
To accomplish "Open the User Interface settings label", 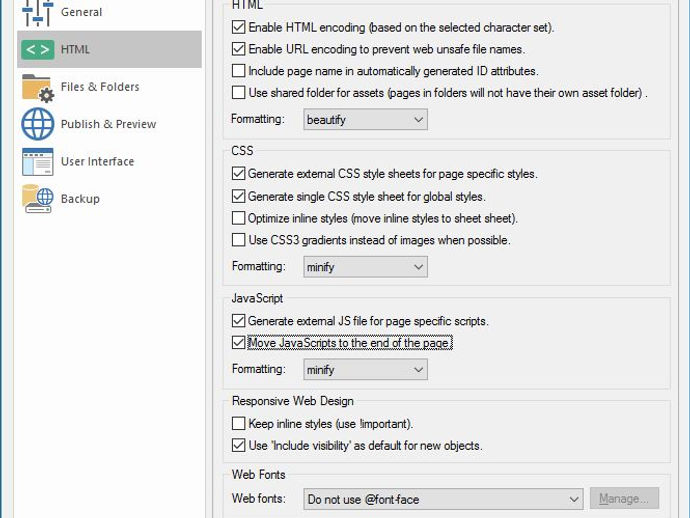I will coord(97,162).
